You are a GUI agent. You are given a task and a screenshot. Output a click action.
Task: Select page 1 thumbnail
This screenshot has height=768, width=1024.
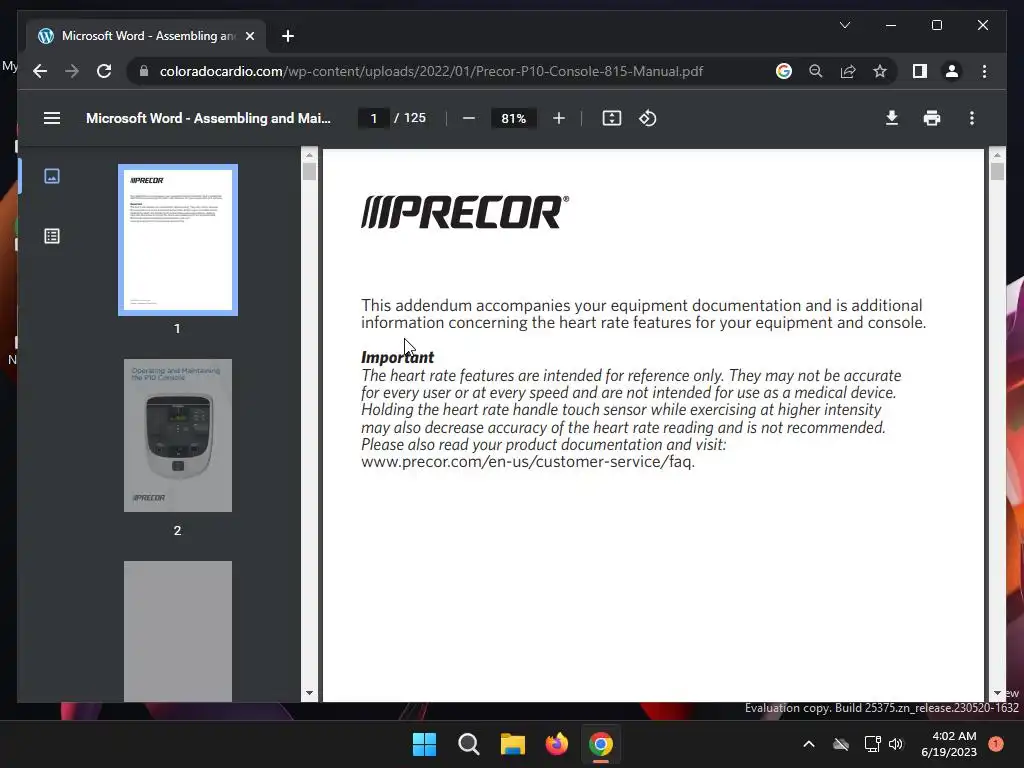click(x=178, y=240)
